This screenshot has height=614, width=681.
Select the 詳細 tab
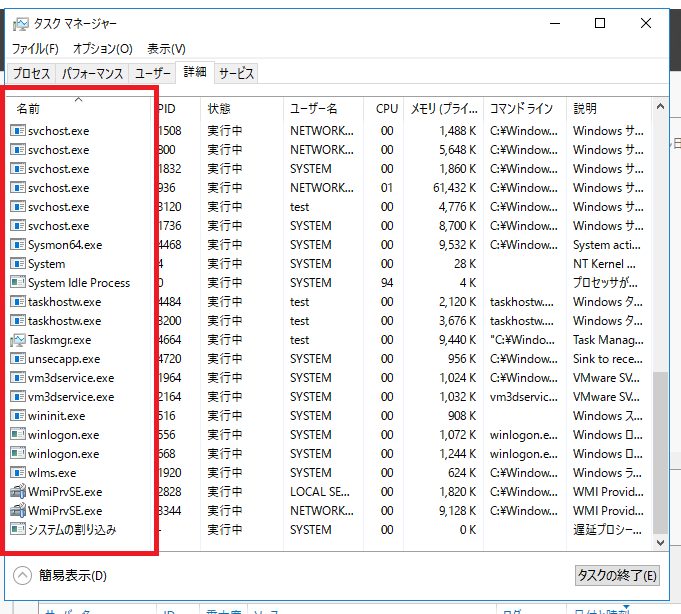[x=195, y=72]
